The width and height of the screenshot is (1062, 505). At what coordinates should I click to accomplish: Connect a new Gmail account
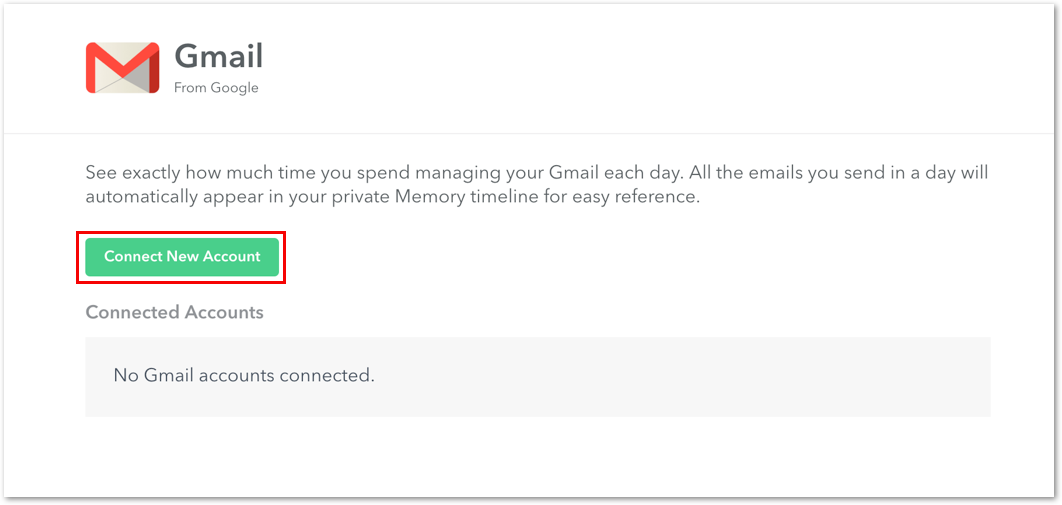coord(182,257)
